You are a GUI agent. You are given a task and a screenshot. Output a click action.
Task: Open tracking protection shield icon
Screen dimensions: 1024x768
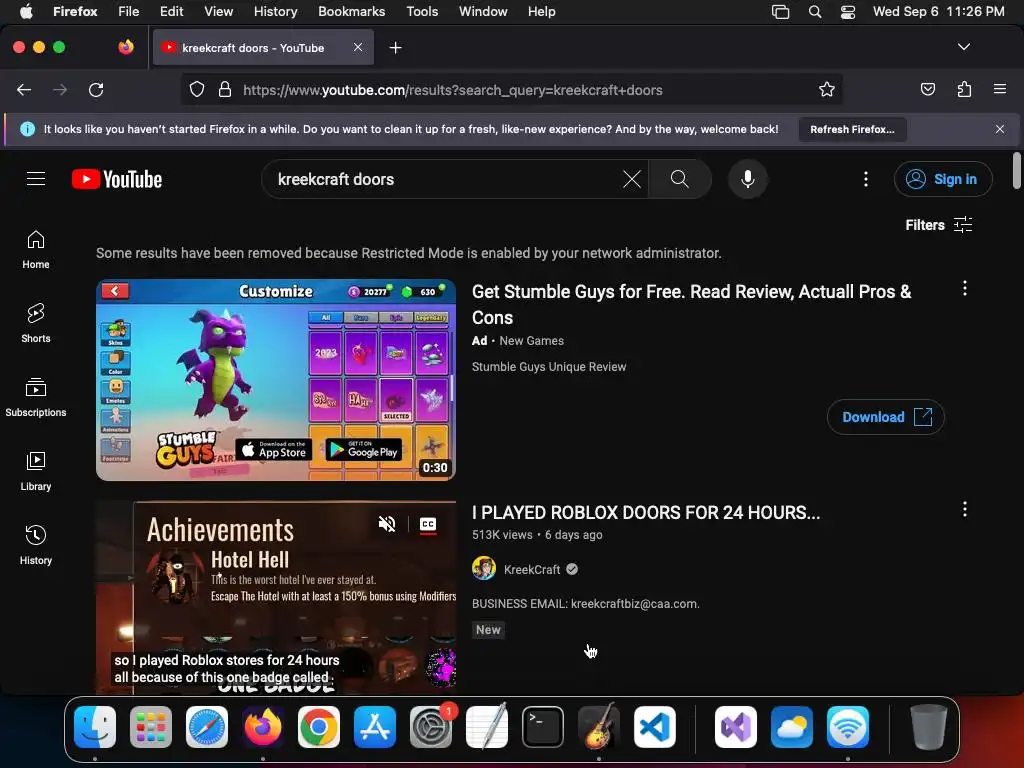tap(197, 89)
